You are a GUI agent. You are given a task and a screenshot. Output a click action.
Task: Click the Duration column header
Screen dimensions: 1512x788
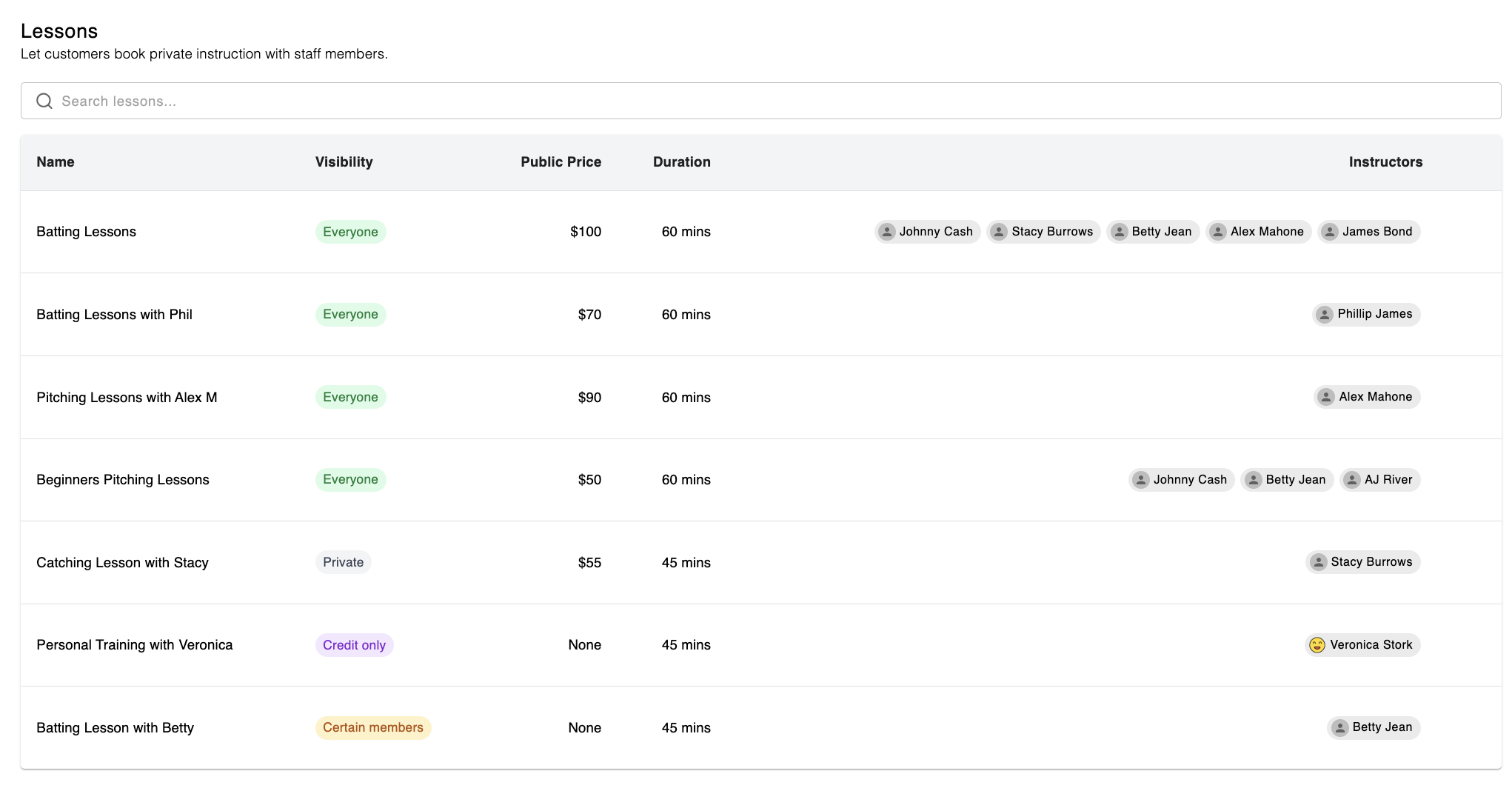pyautogui.click(x=681, y=162)
